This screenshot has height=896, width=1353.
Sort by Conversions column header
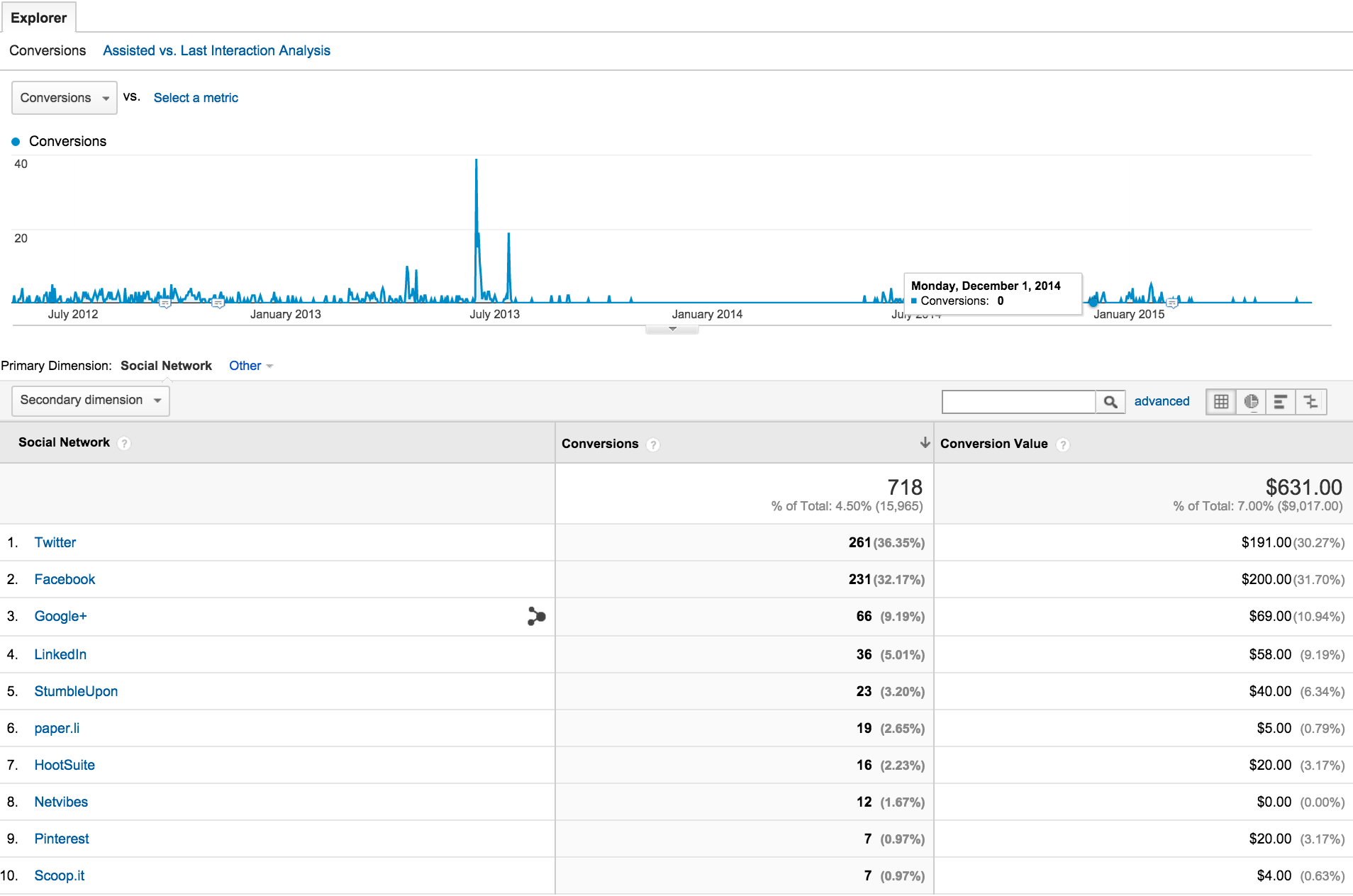(600, 444)
